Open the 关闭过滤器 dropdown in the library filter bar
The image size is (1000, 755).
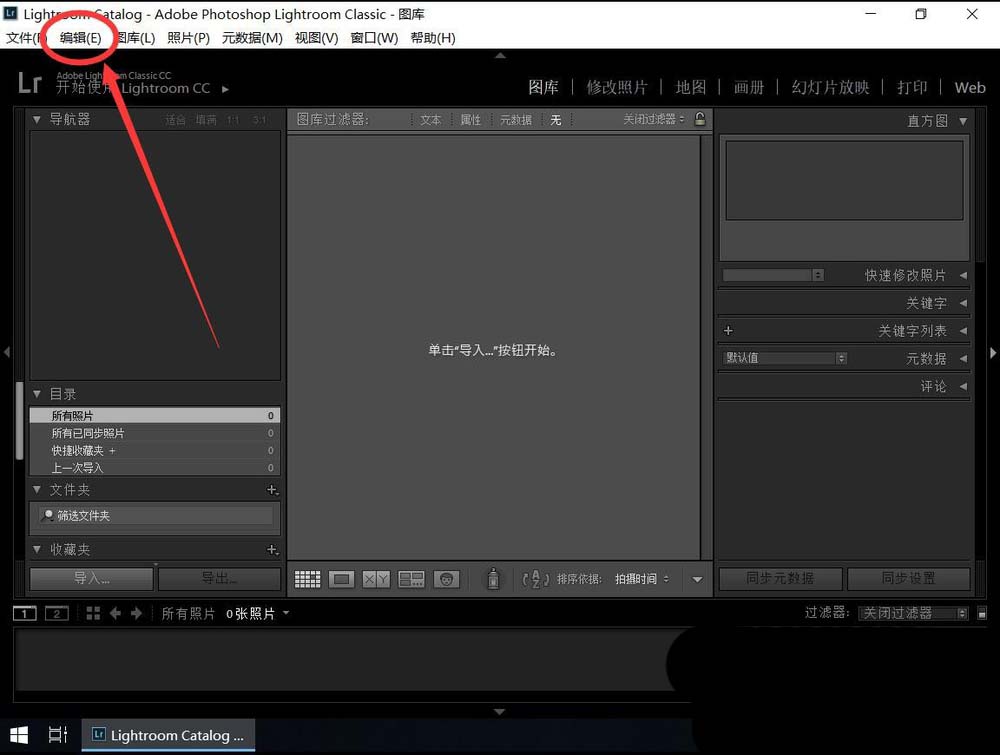click(654, 119)
